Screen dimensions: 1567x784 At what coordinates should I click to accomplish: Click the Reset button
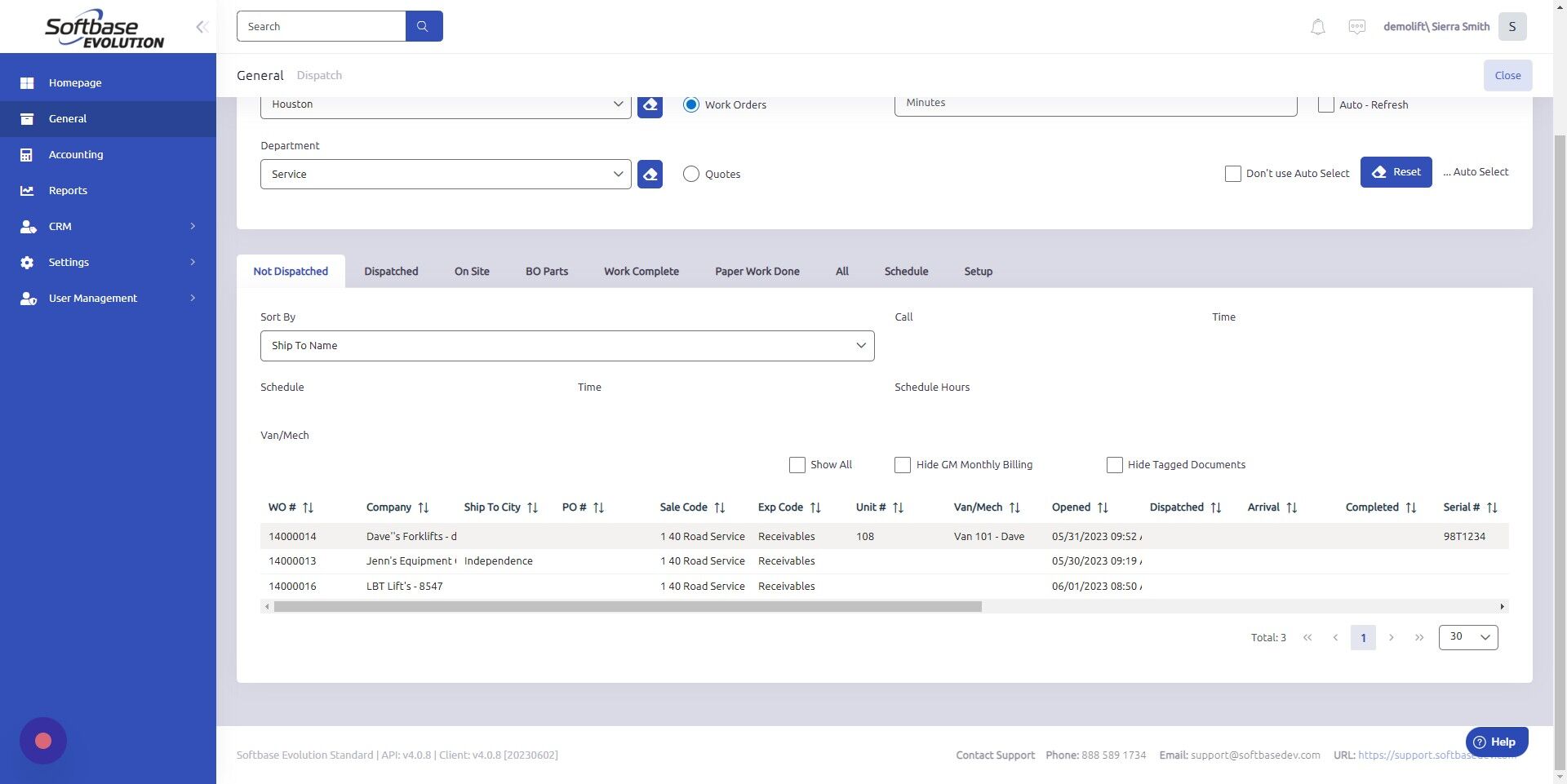(x=1396, y=171)
